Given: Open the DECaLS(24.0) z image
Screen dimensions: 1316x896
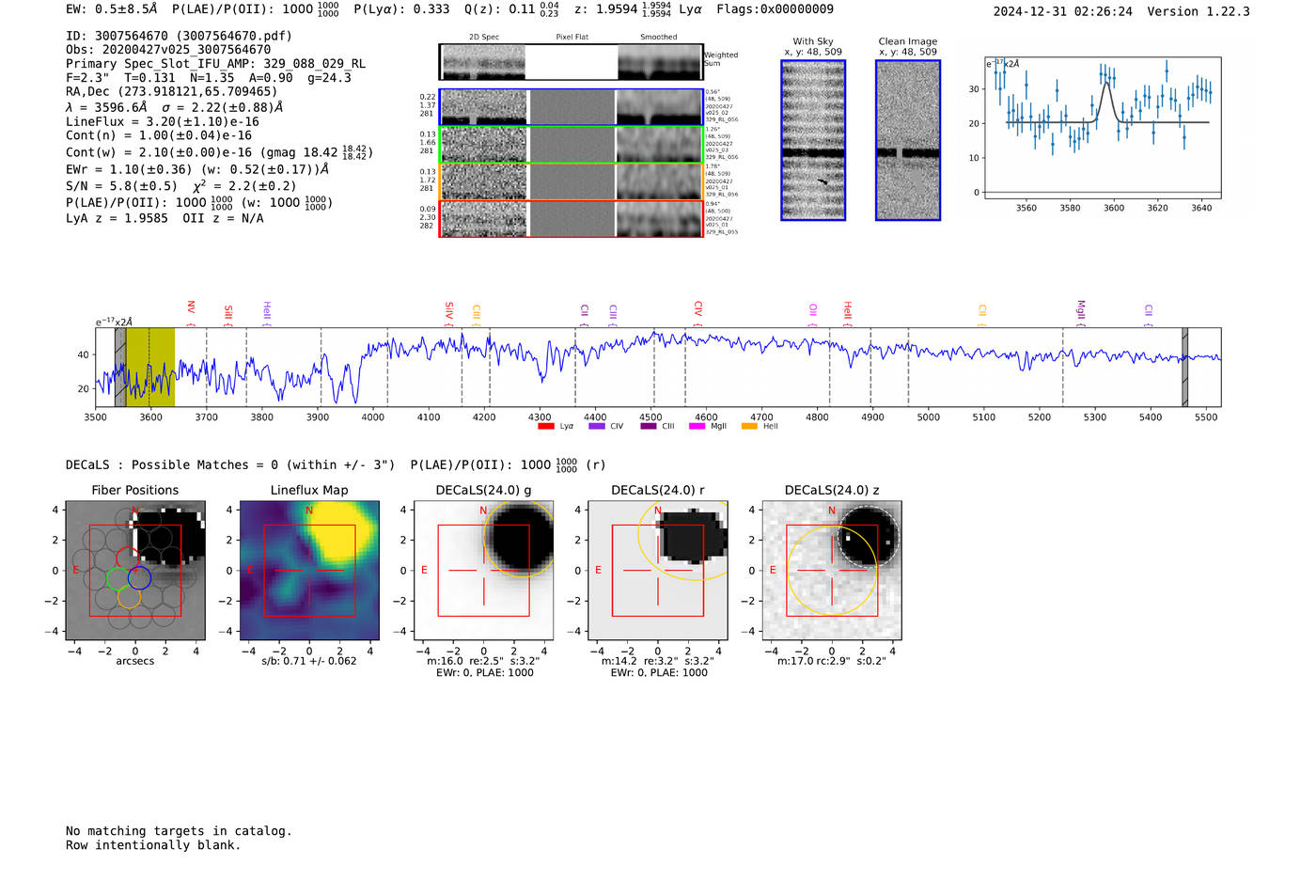Looking at the screenshot, I should point(832,571).
